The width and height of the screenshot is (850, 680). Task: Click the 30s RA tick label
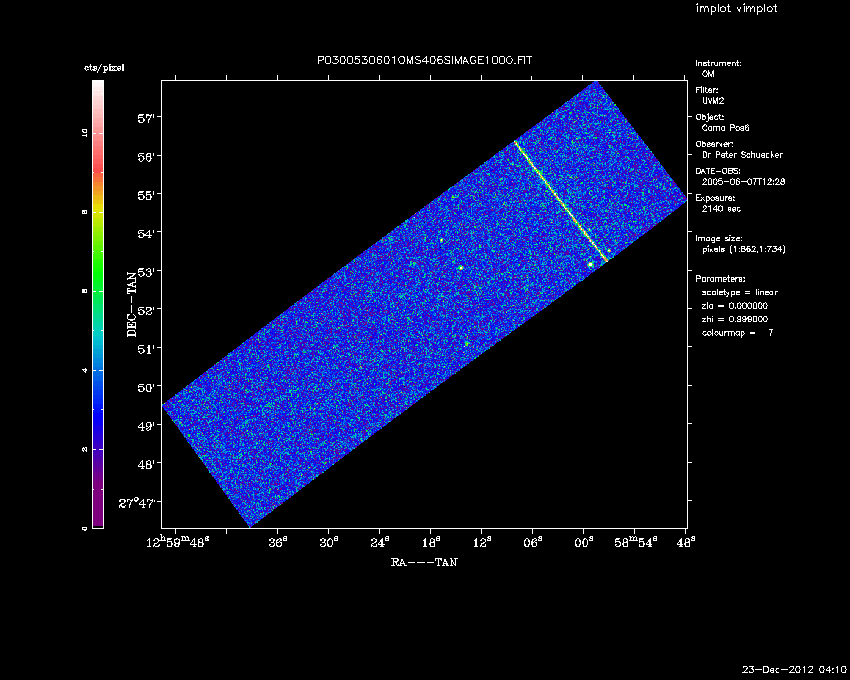coord(328,542)
